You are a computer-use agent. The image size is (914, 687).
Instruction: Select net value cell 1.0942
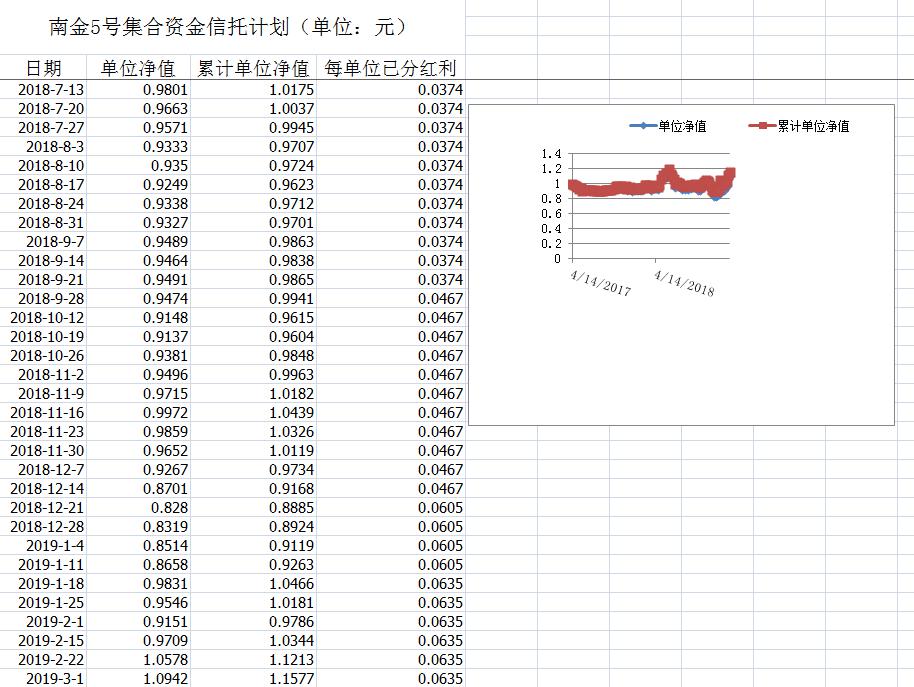pos(139,678)
